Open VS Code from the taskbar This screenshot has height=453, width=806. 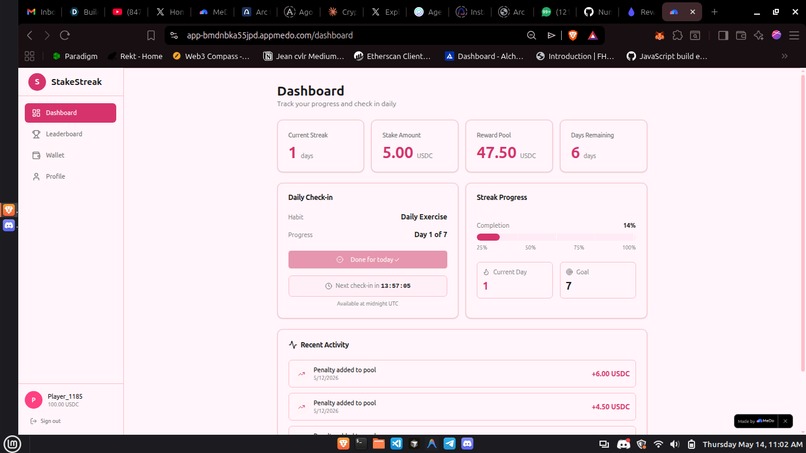pyautogui.click(x=396, y=444)
